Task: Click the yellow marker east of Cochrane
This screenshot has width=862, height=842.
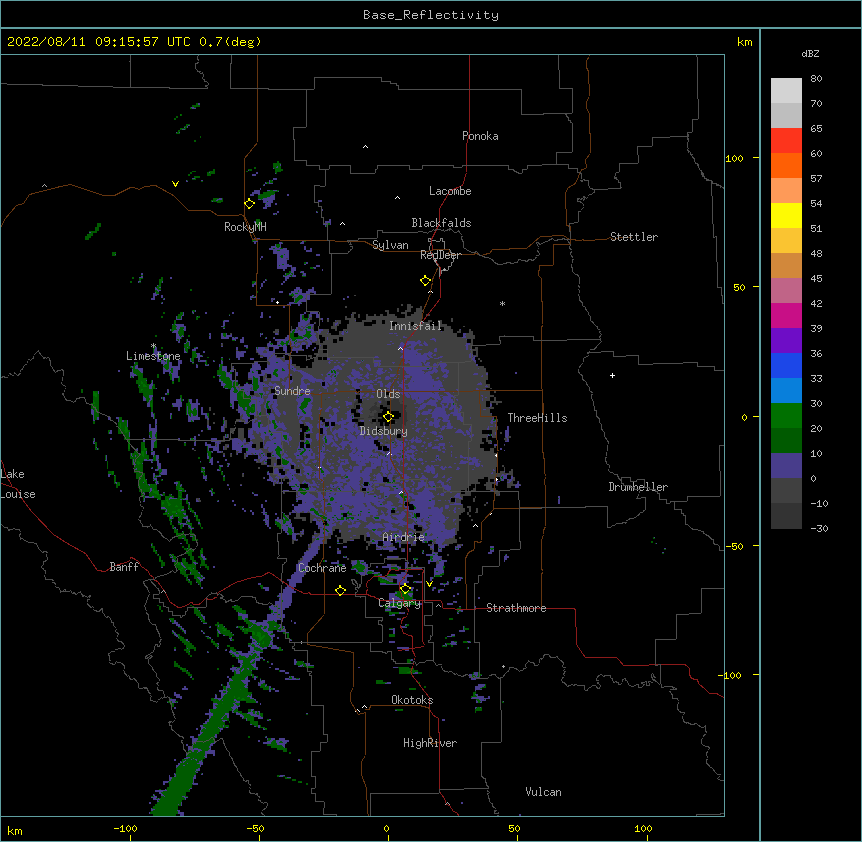Action: coord(340,590)
